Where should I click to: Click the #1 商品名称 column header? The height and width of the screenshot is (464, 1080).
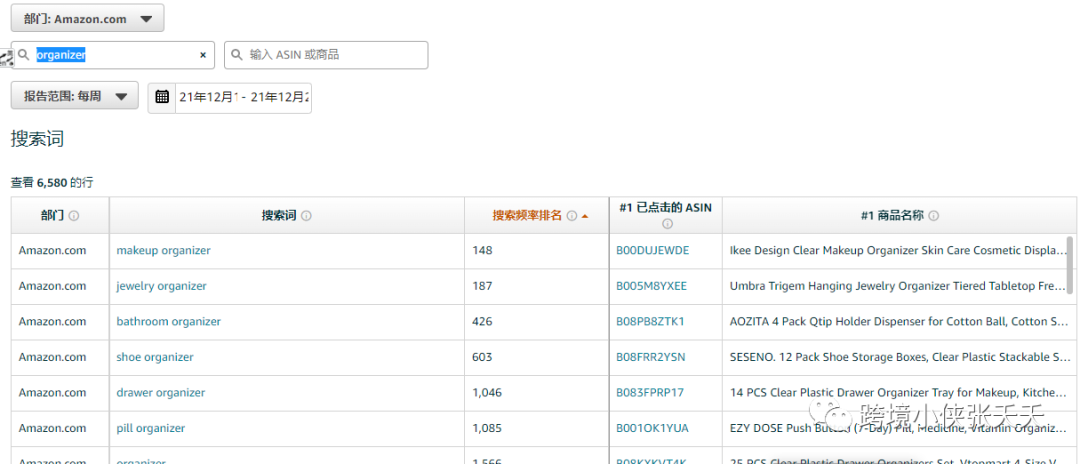pos(900,215)
